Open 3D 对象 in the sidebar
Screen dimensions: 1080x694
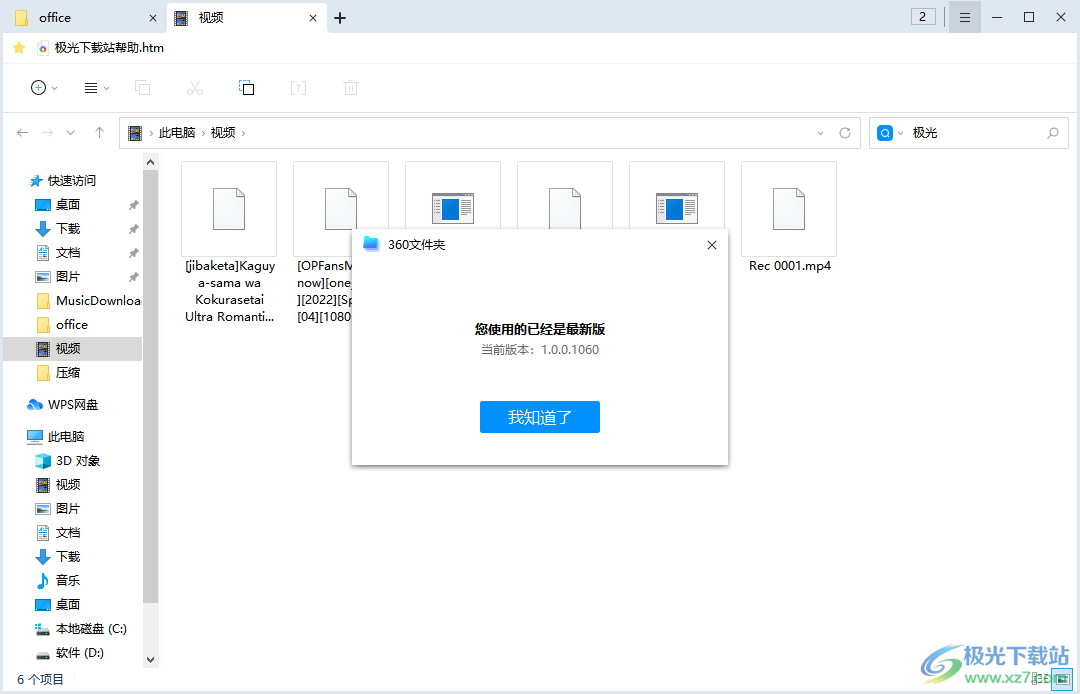[x=78, y=461]
